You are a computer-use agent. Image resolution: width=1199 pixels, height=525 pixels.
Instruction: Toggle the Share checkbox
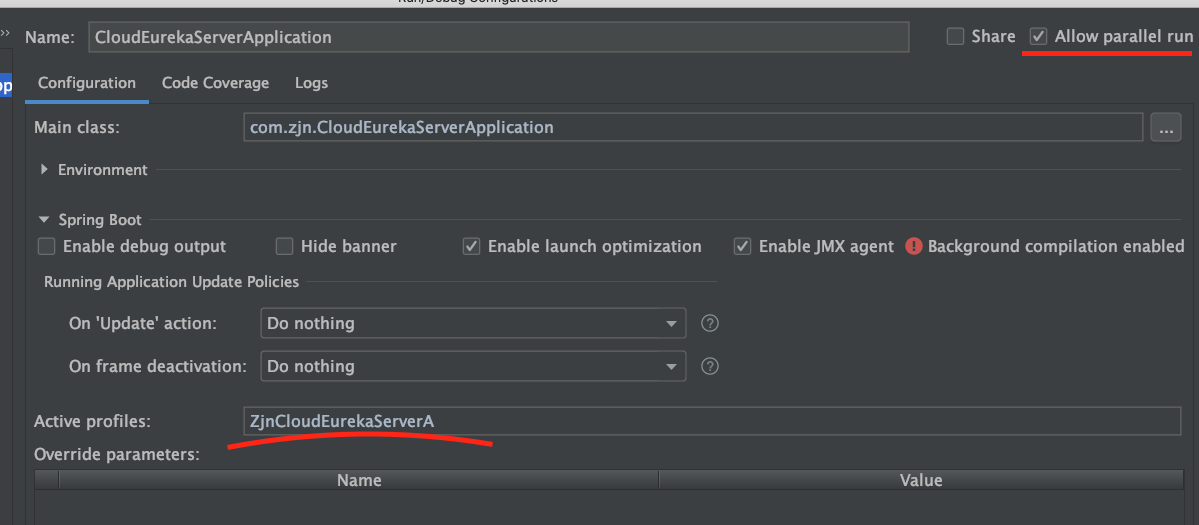(x=956, y=36)
